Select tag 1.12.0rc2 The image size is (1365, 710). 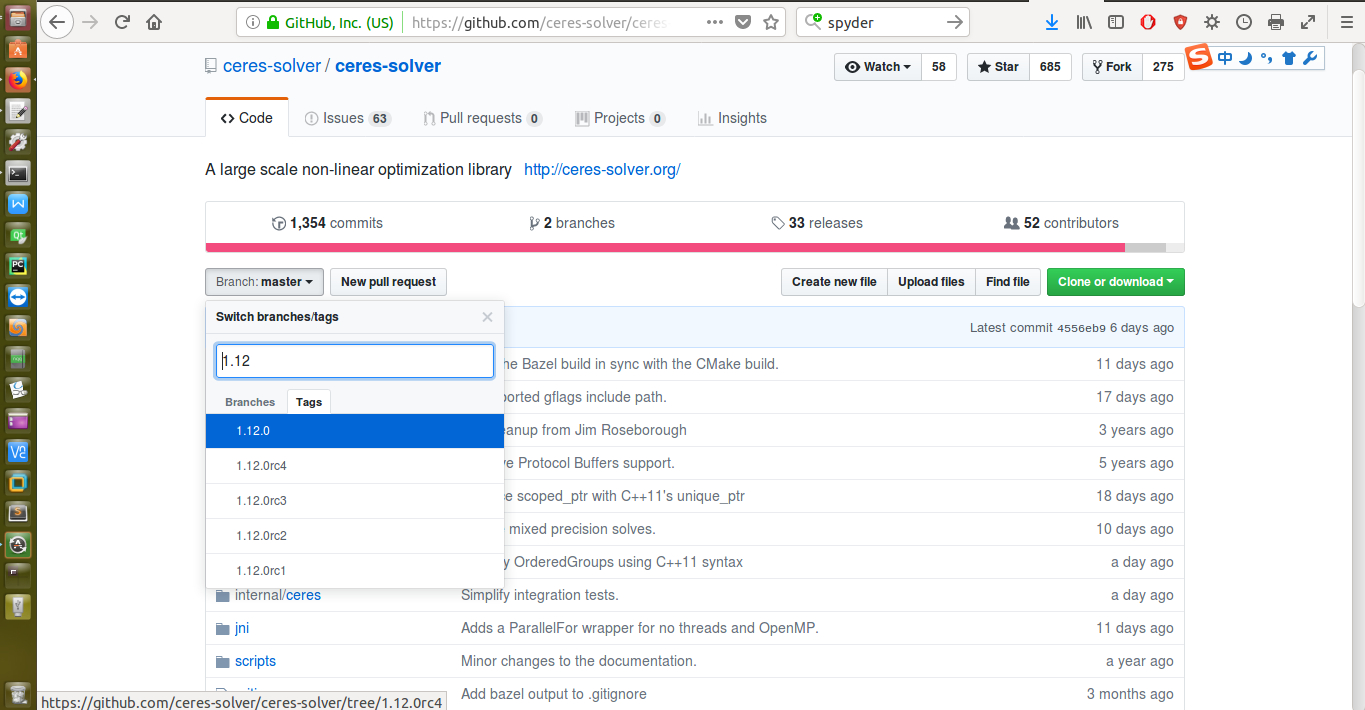point(355,536)
